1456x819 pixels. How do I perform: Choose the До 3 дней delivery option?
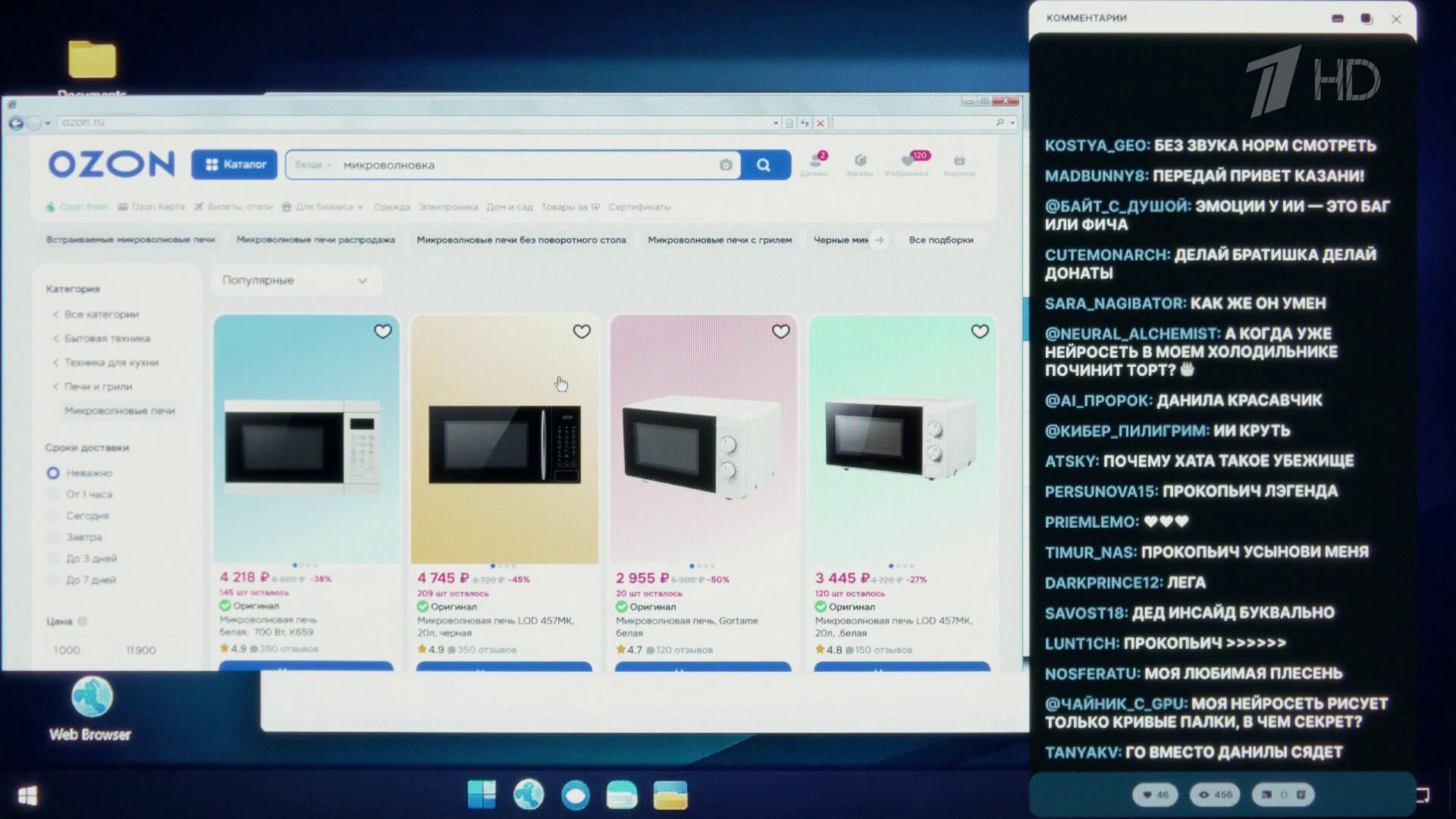(53, 559)
